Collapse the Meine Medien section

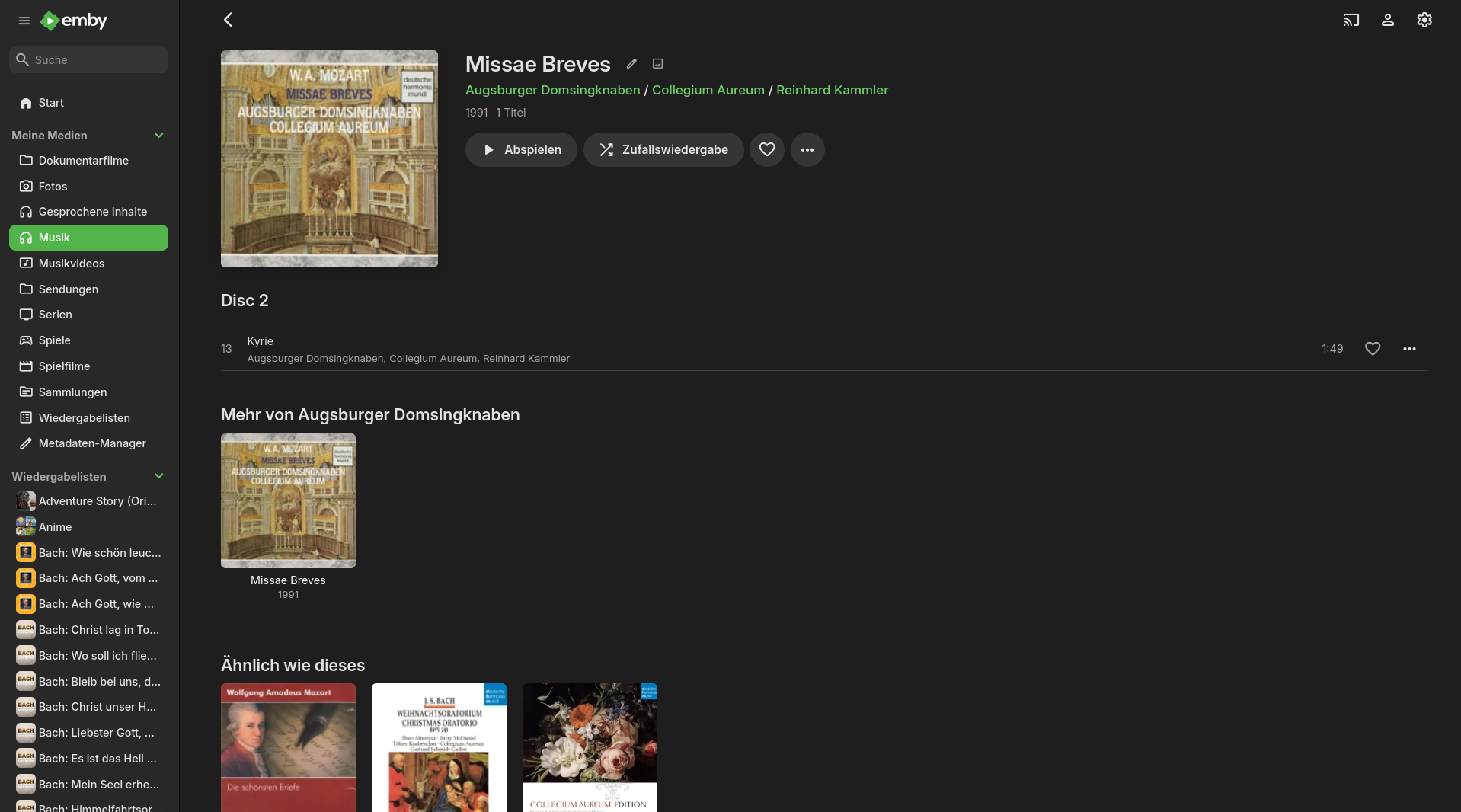click(159, 136)
